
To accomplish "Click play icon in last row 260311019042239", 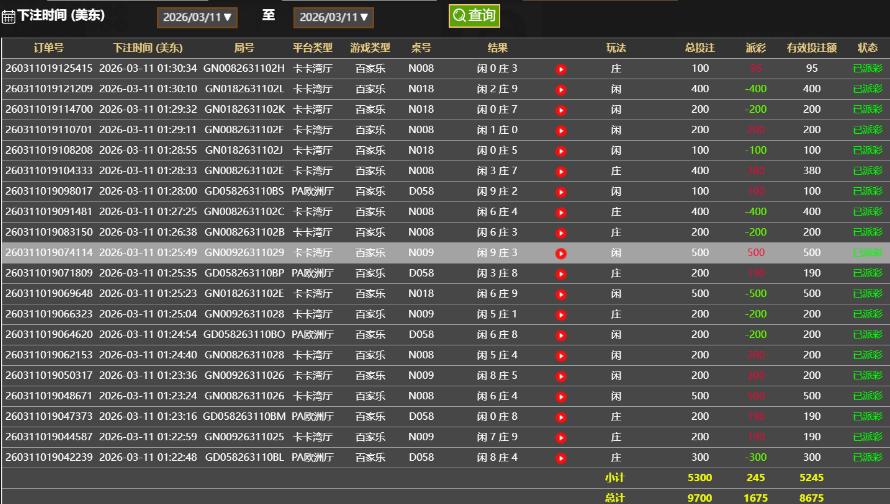I will click(561, 458).
